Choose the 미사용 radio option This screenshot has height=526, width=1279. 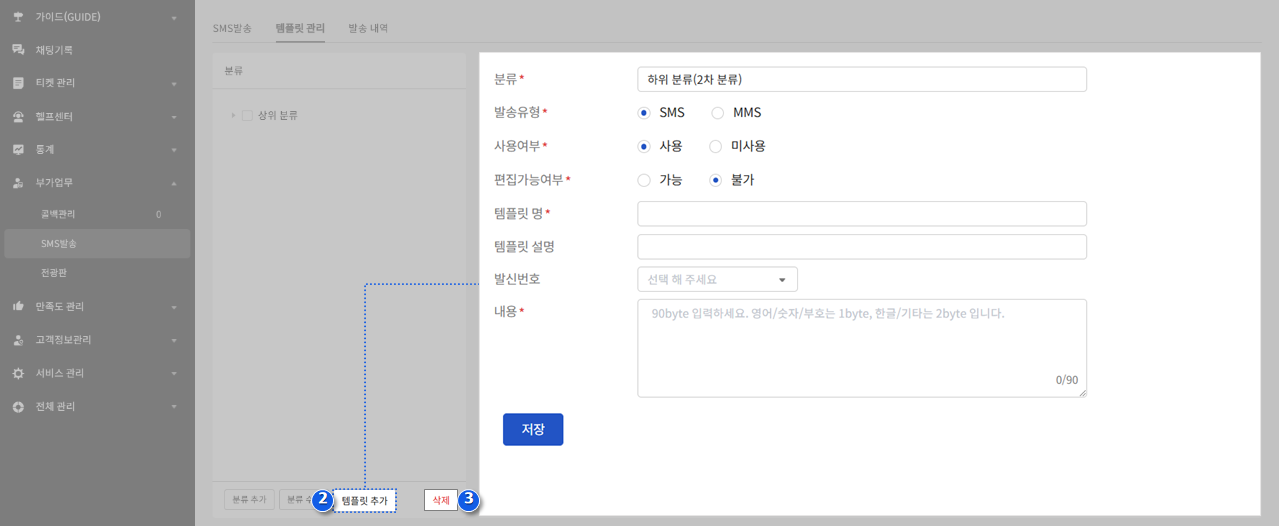715,146
